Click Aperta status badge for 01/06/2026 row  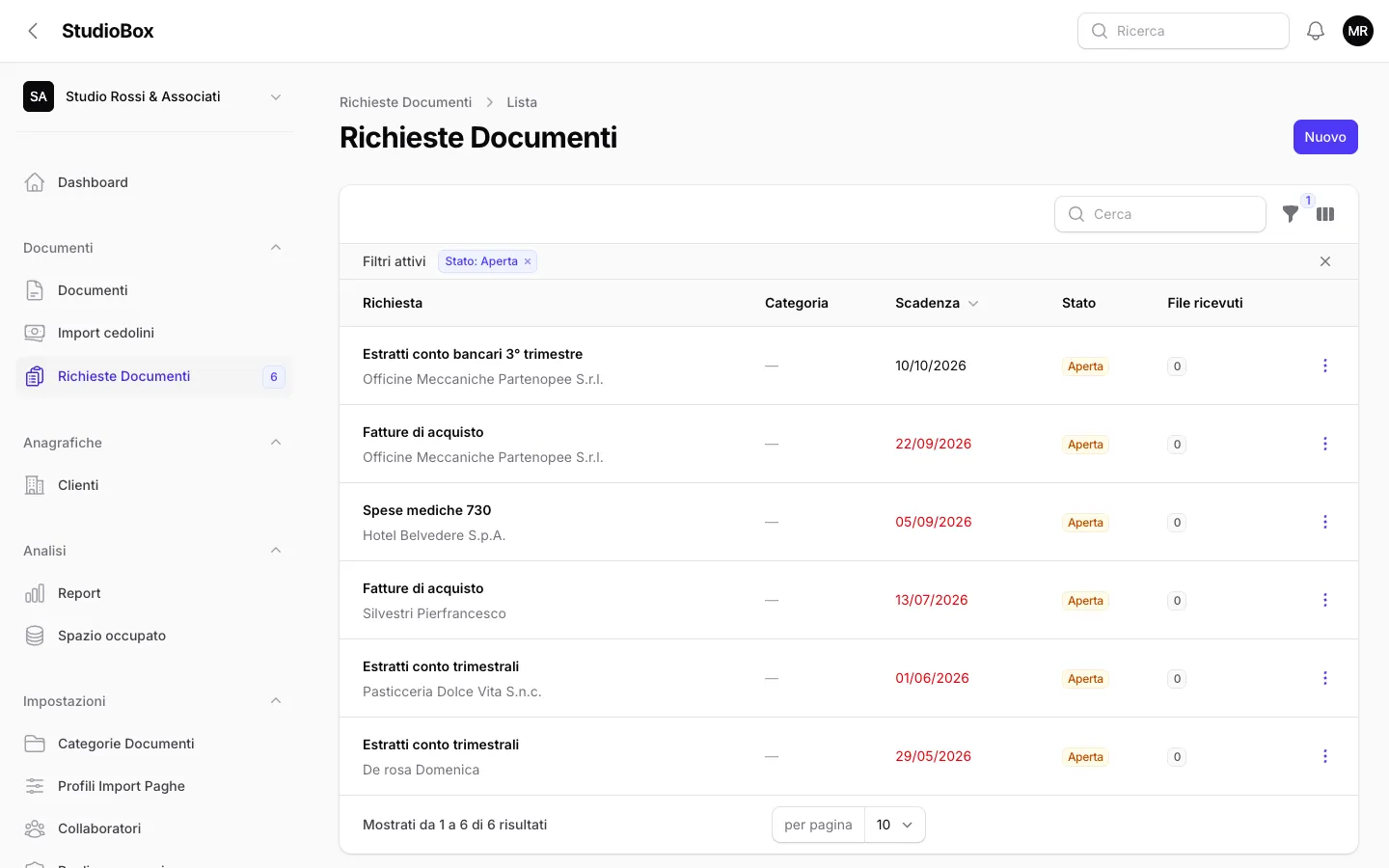[x=1085, y=679]
